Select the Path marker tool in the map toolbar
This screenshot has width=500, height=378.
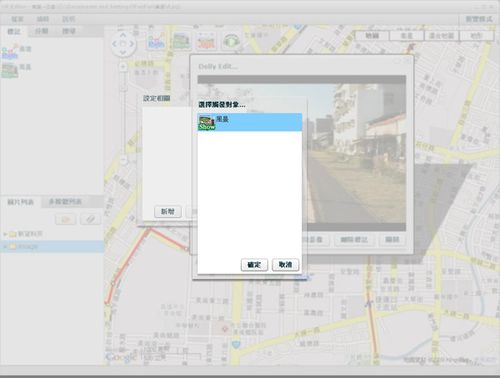(156, 41)
